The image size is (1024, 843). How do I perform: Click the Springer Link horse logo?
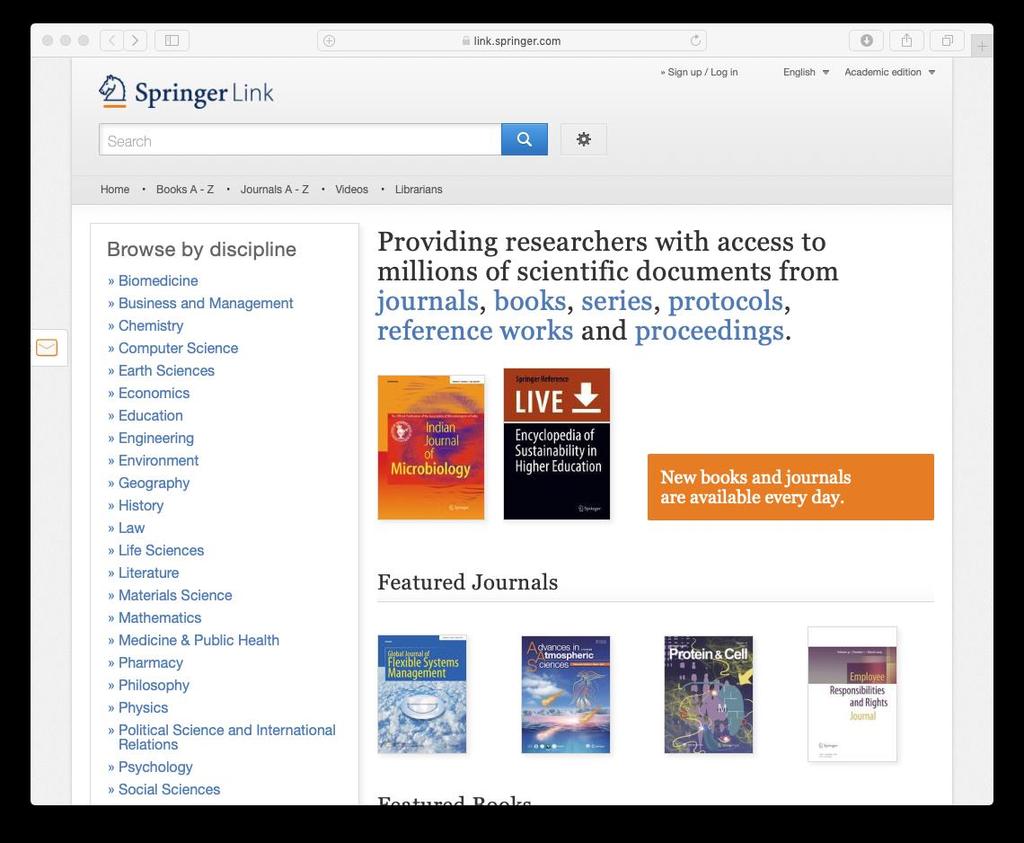click(x=186, y=91)
